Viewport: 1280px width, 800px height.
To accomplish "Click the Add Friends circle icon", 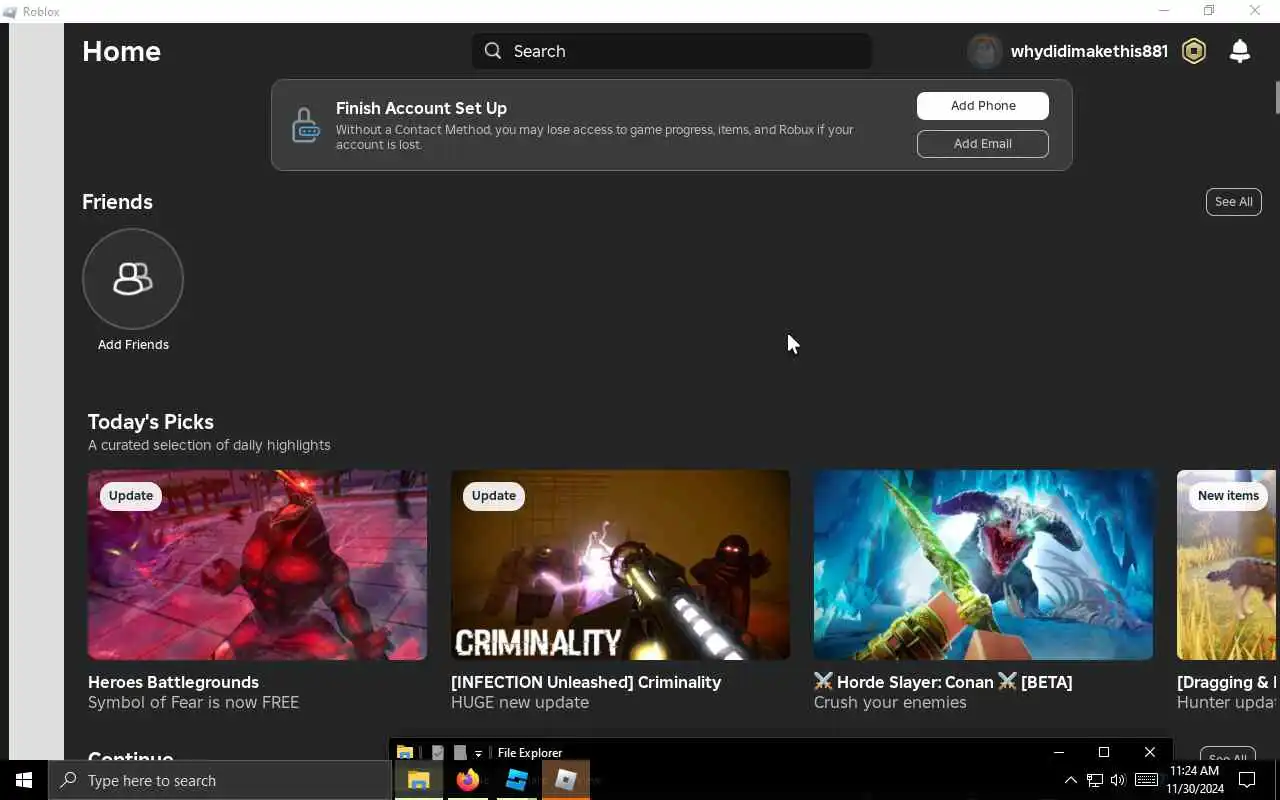I will (x=133, y=279).
